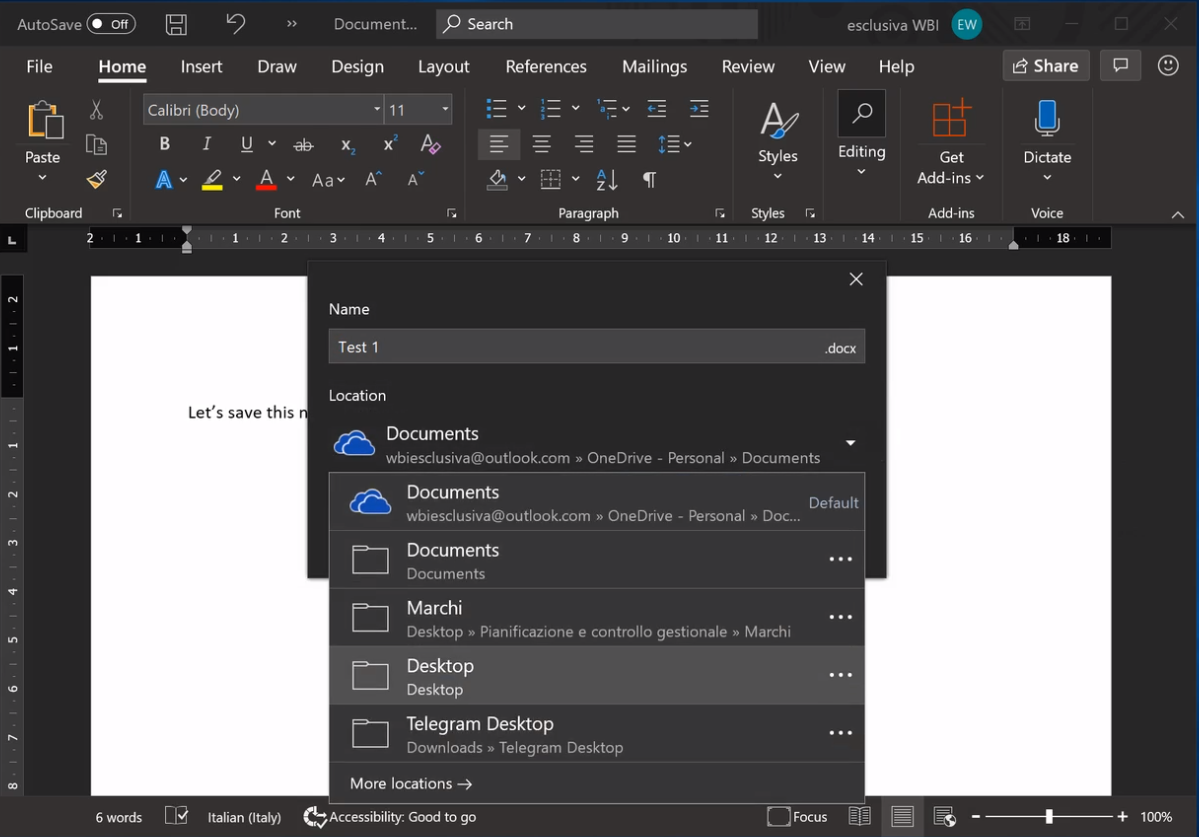This screenshot has width=1199, height=837.
Task: Toggle Underline formatting
Action: click(246, 144)
